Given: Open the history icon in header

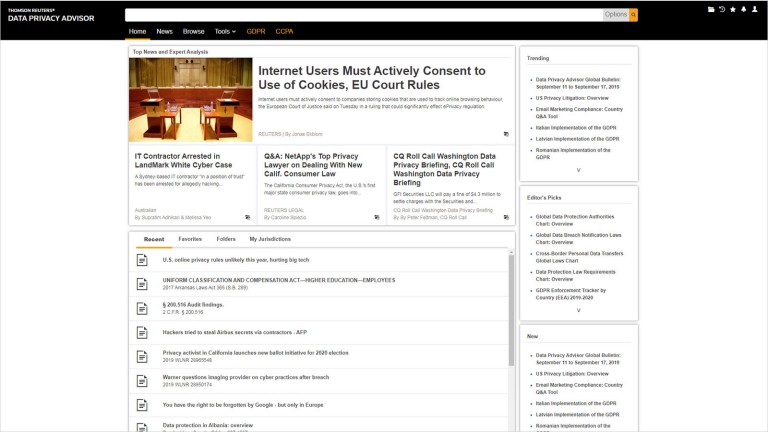Looking at the screenshot, I should click(x=722, y=9).
